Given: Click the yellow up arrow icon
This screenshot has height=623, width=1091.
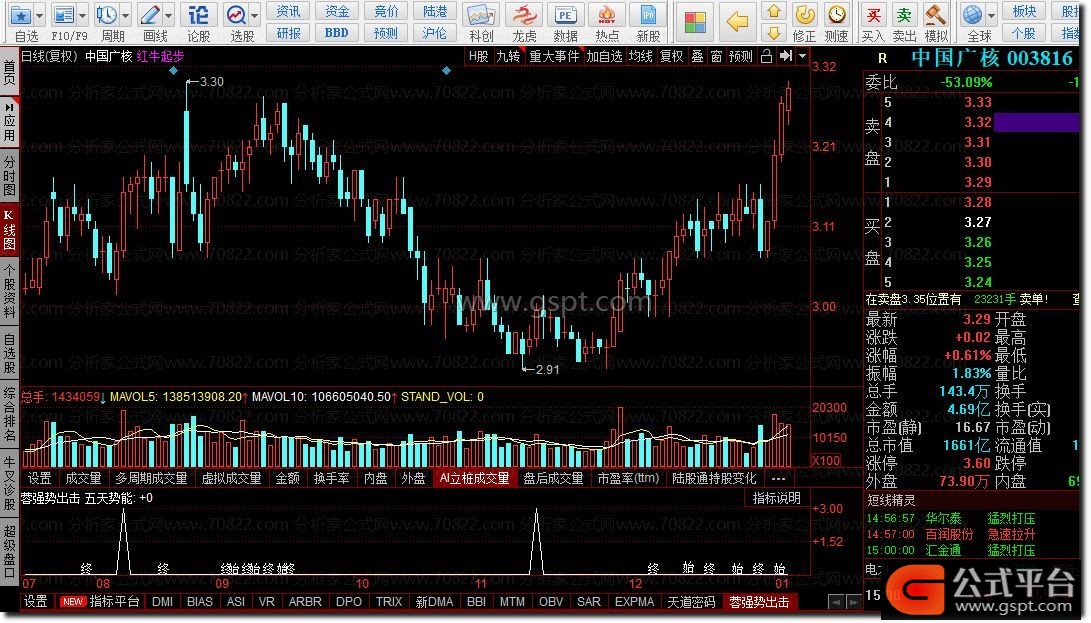Looking at the screenshot, I should (774, 11).
